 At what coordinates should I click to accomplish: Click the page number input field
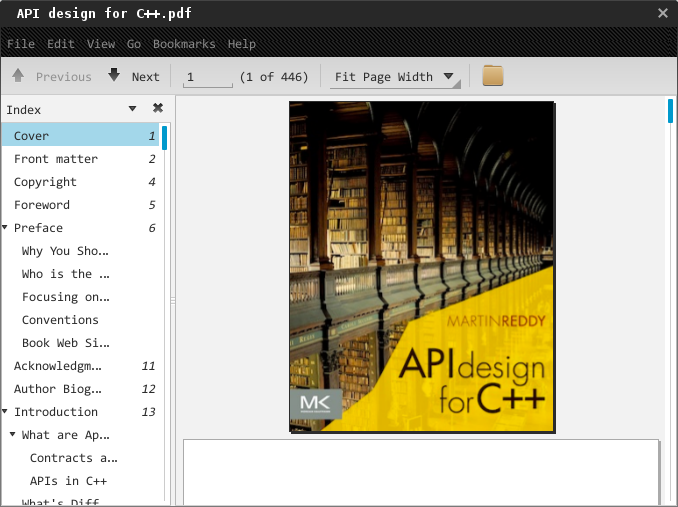pos(207,77)
